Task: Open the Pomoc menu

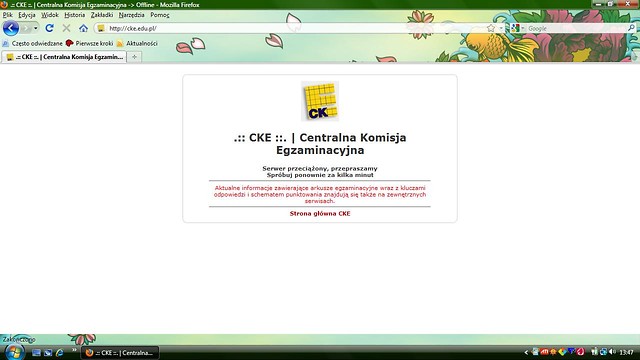Action: point(160,15)
